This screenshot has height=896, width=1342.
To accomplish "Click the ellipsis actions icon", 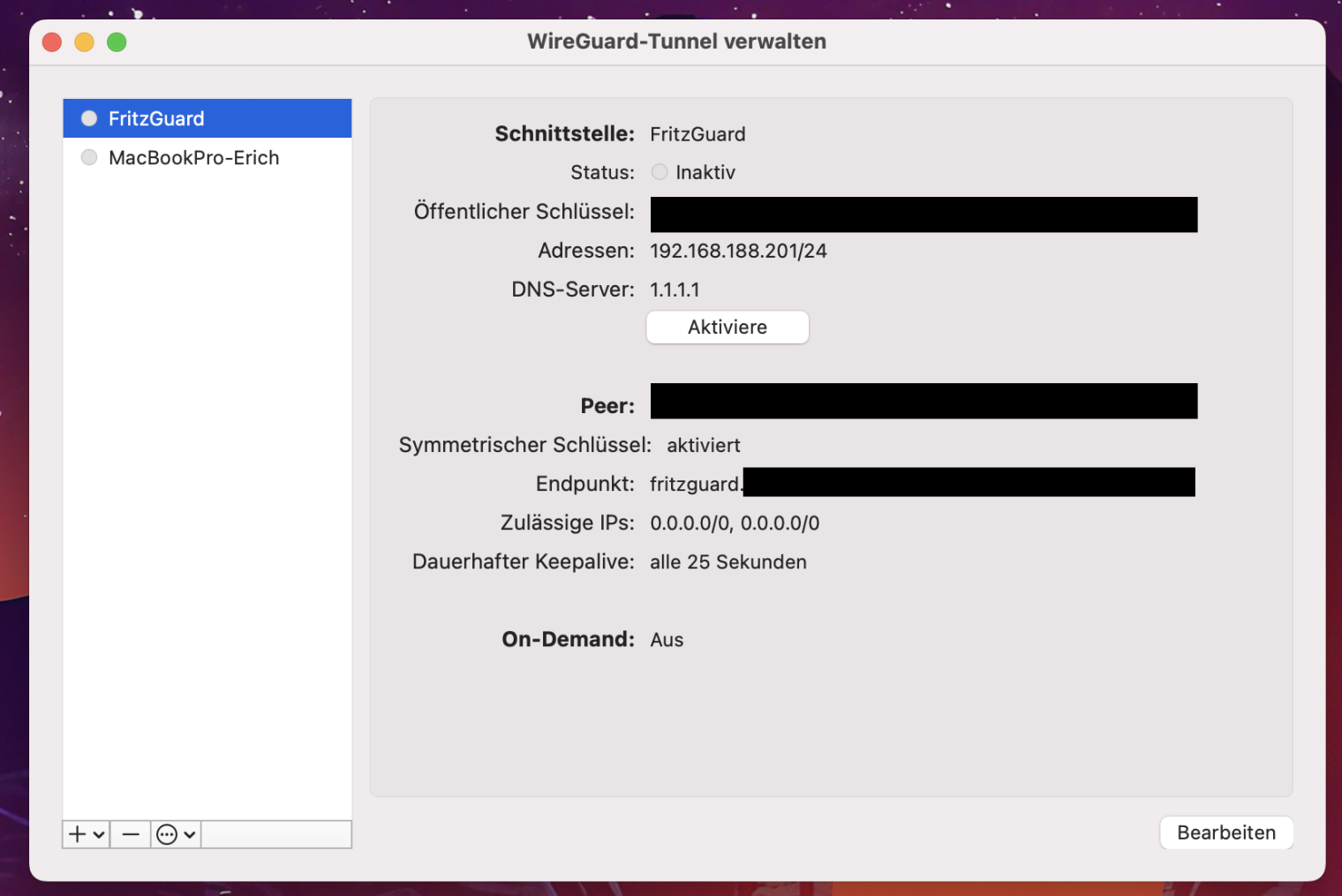I will (x=167, y=834).
